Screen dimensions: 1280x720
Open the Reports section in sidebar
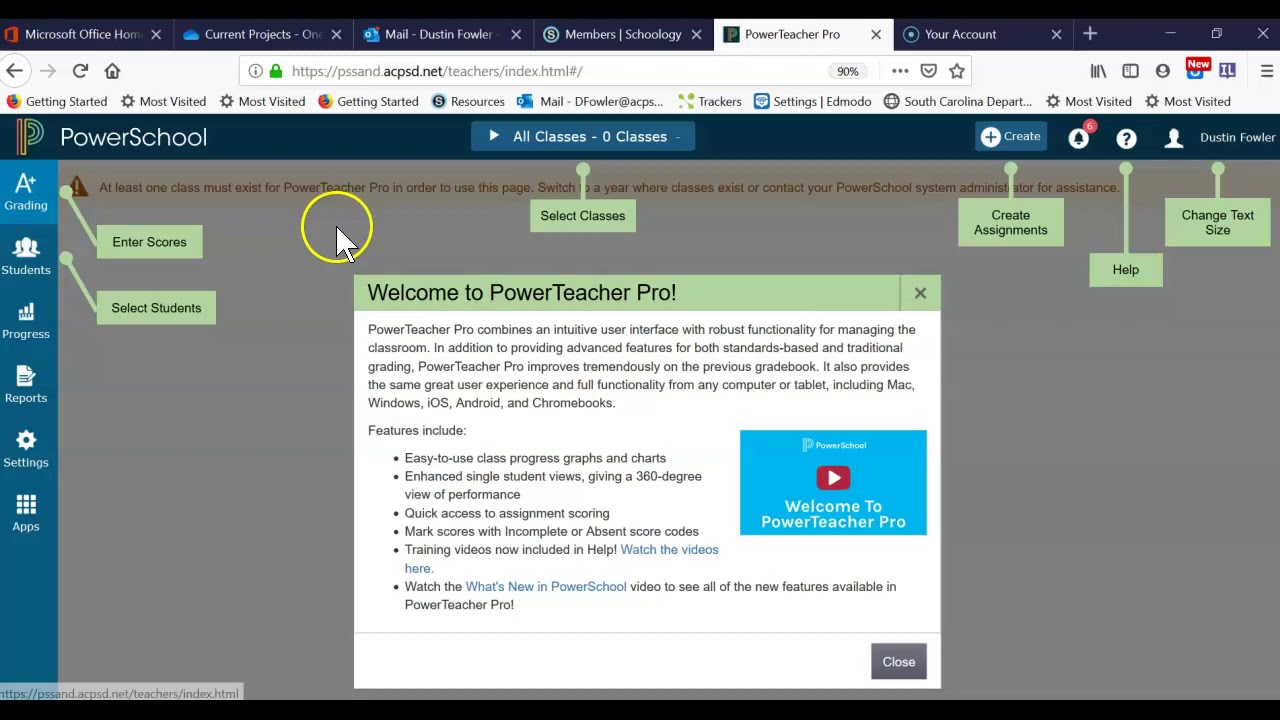click(x=26, y=385)
